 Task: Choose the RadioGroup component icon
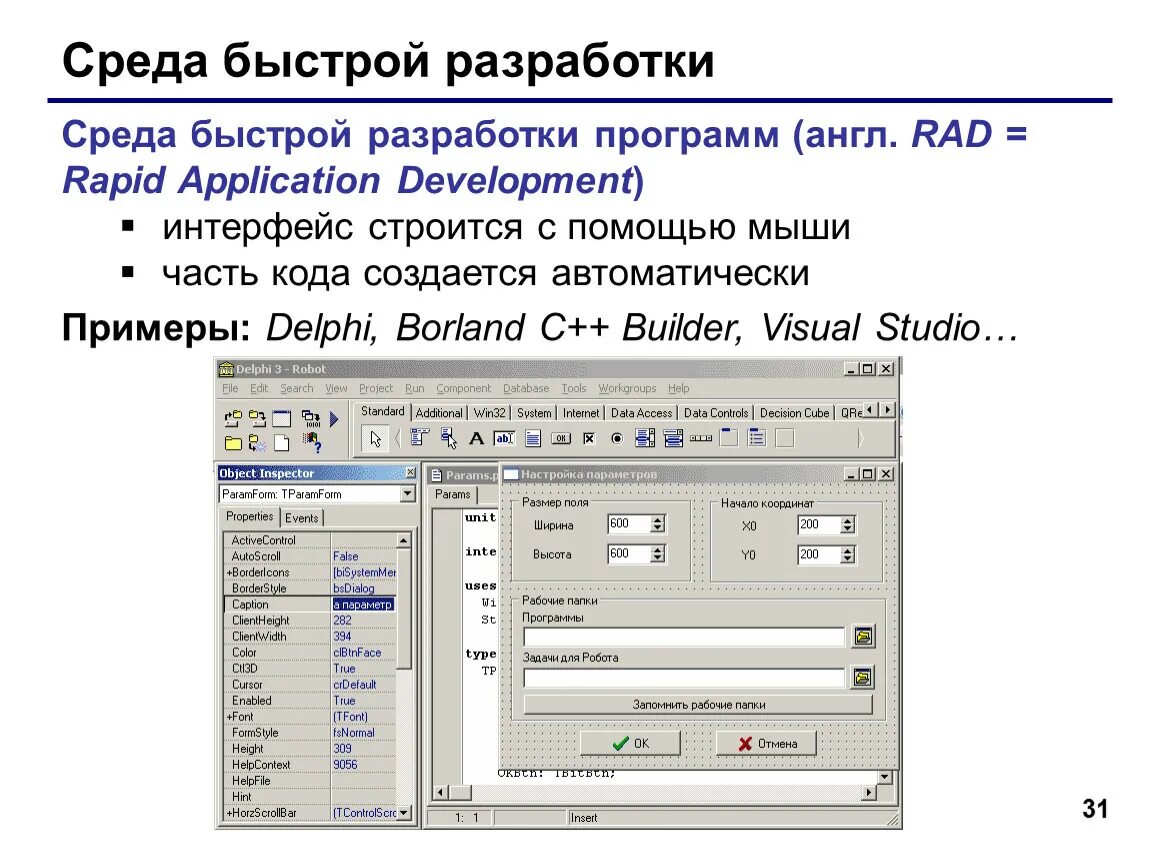click(x=756, y=439)
